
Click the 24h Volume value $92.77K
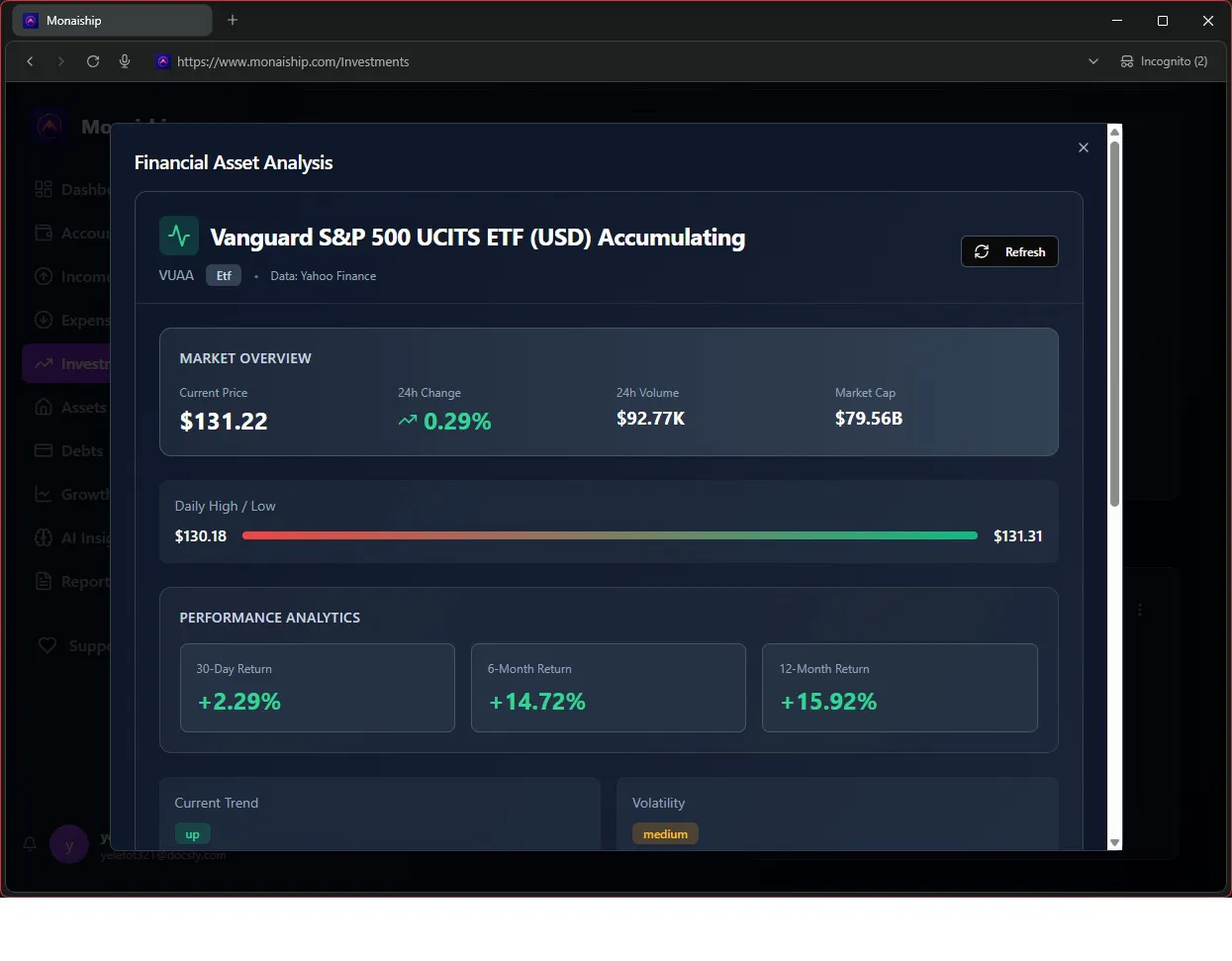tap(650, 418)
